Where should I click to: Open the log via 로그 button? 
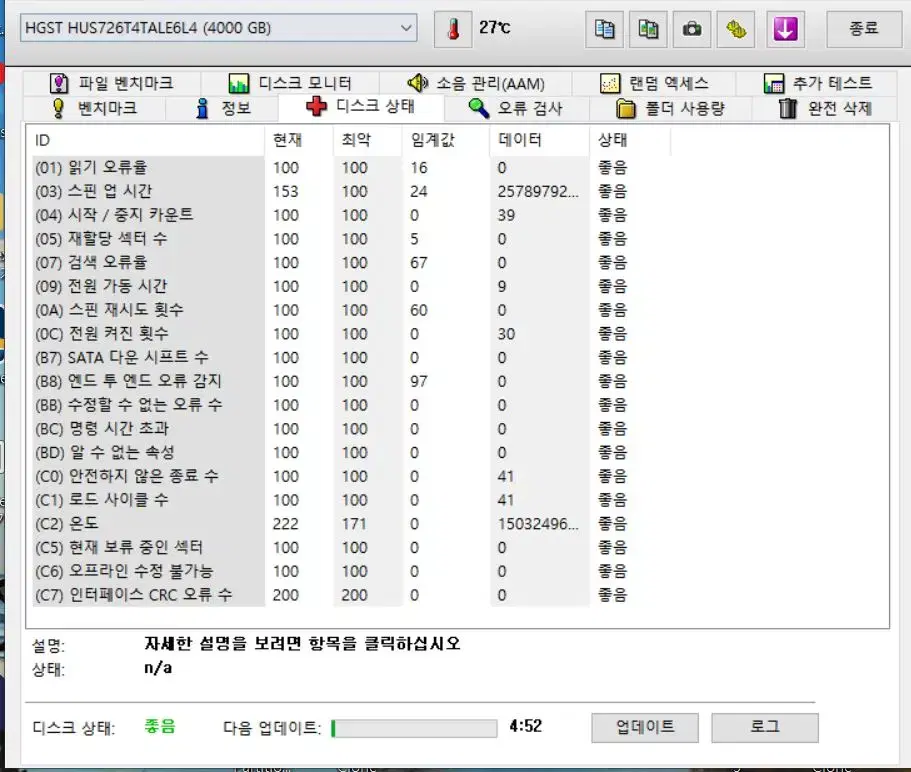[764, 727]
